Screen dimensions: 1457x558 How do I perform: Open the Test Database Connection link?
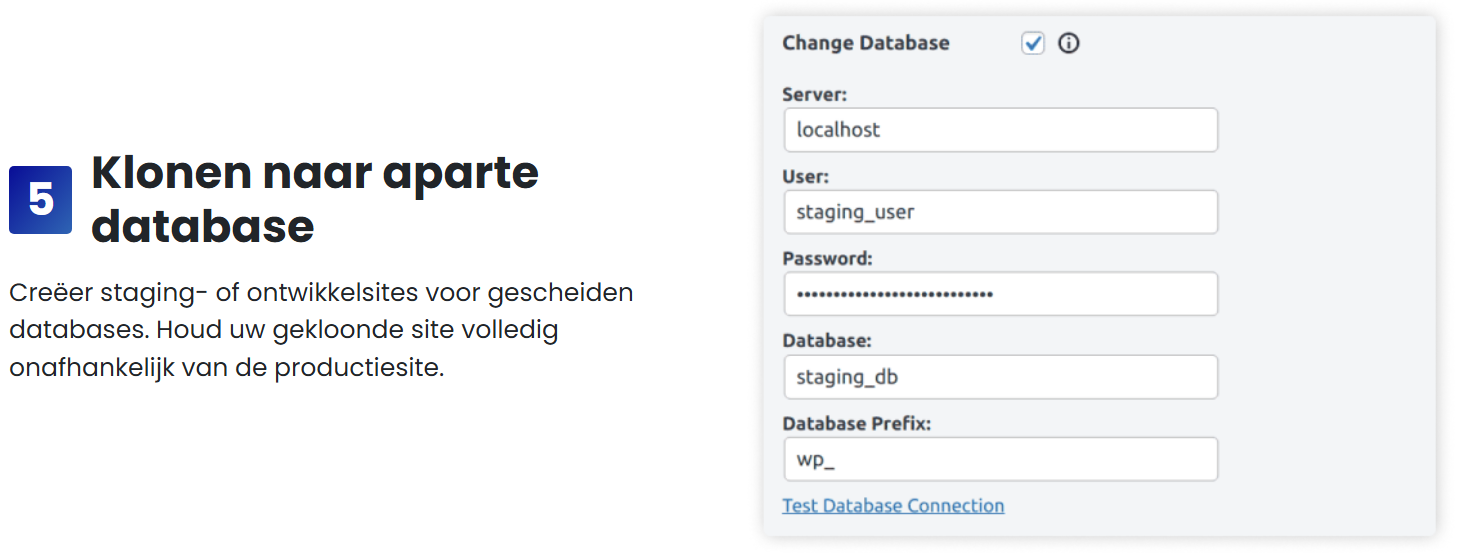pos(893,505)
